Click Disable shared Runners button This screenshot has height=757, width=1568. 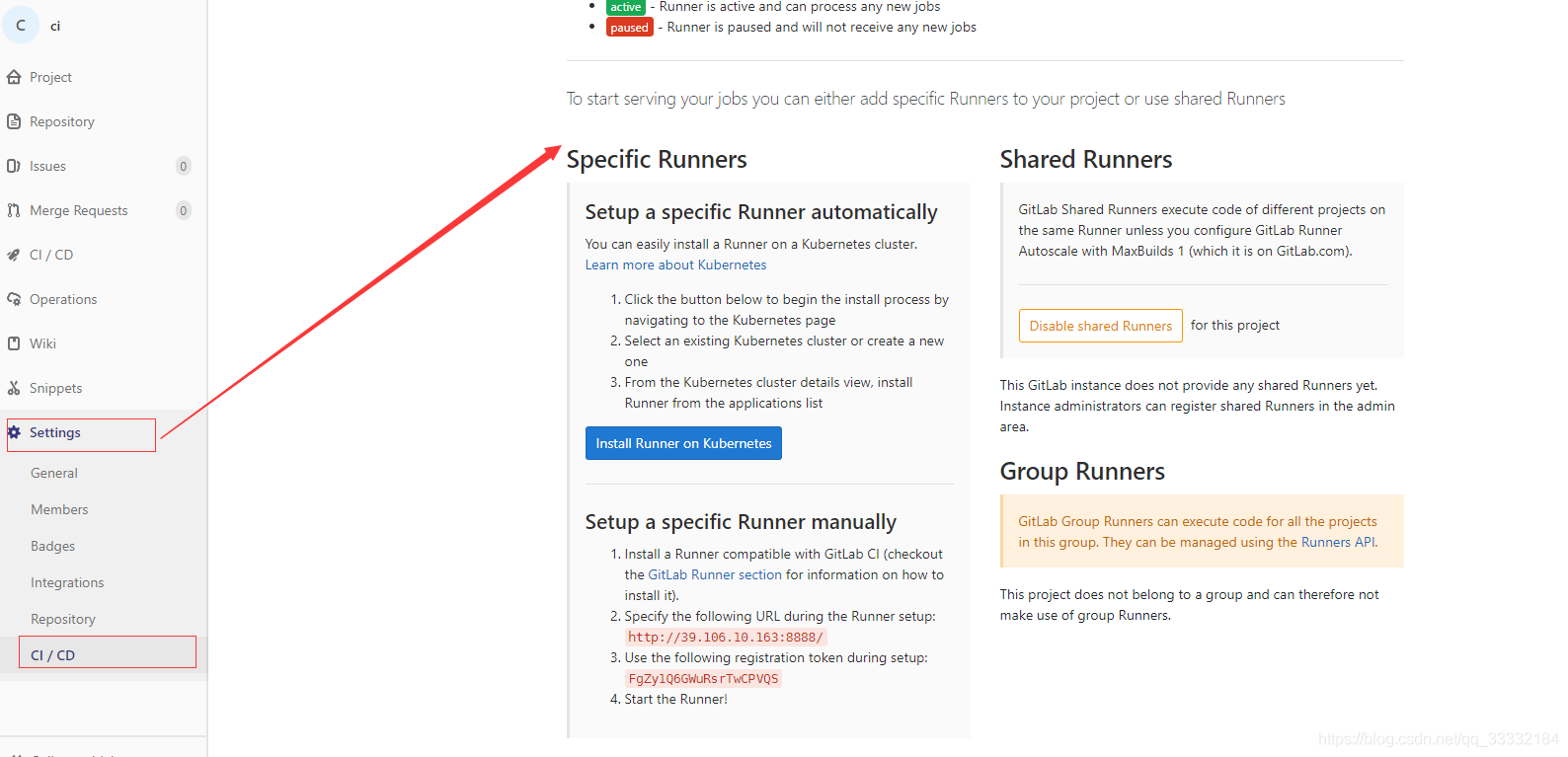[1100, 326]
